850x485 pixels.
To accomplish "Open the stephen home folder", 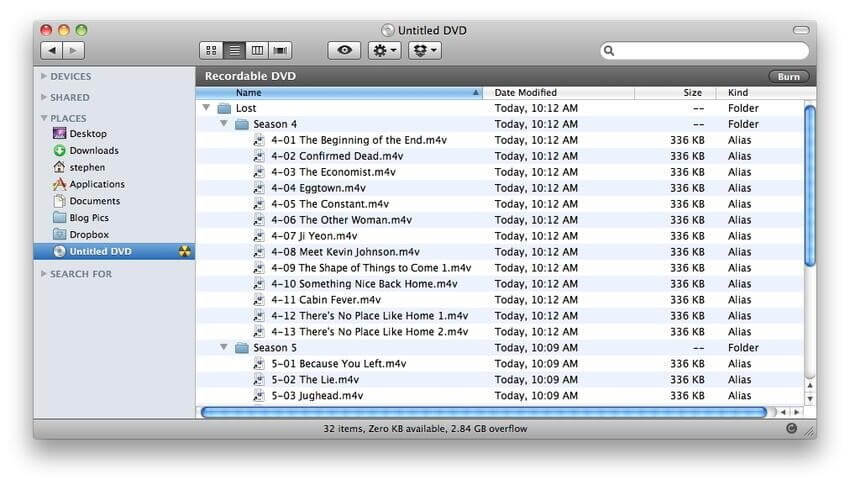I will [87, 167].
